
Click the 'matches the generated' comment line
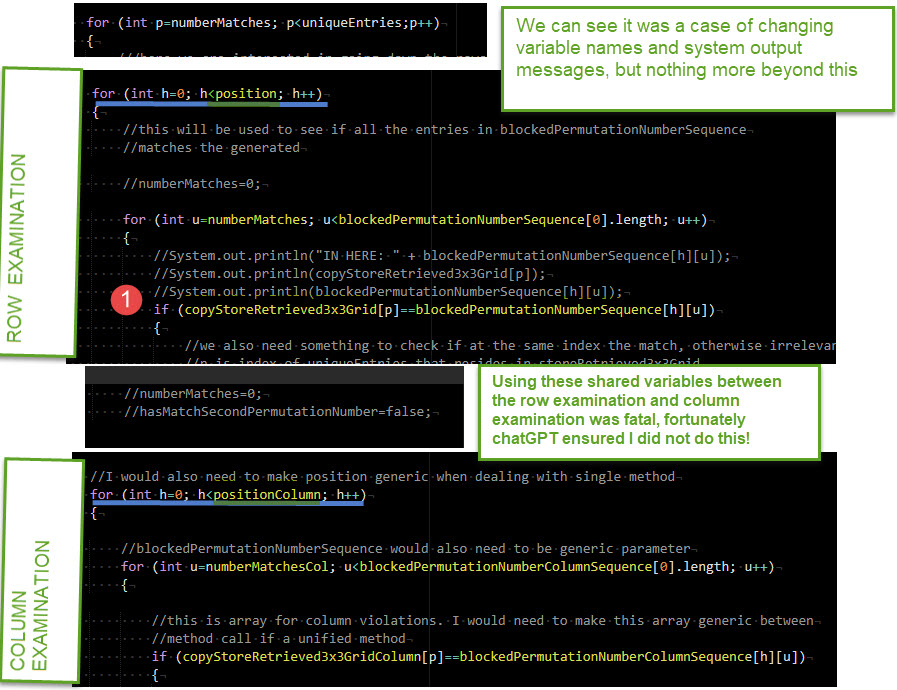coord(212,147)
